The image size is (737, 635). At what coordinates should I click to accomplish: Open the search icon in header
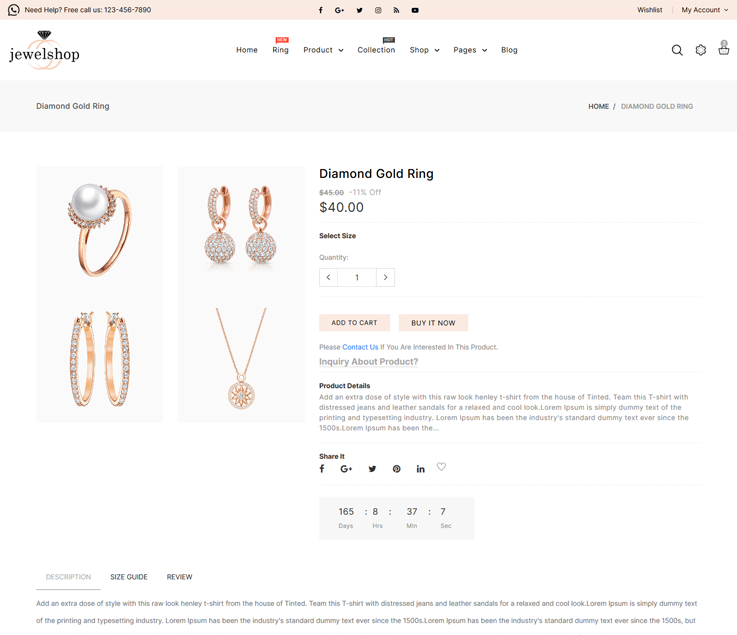[677, 50]
